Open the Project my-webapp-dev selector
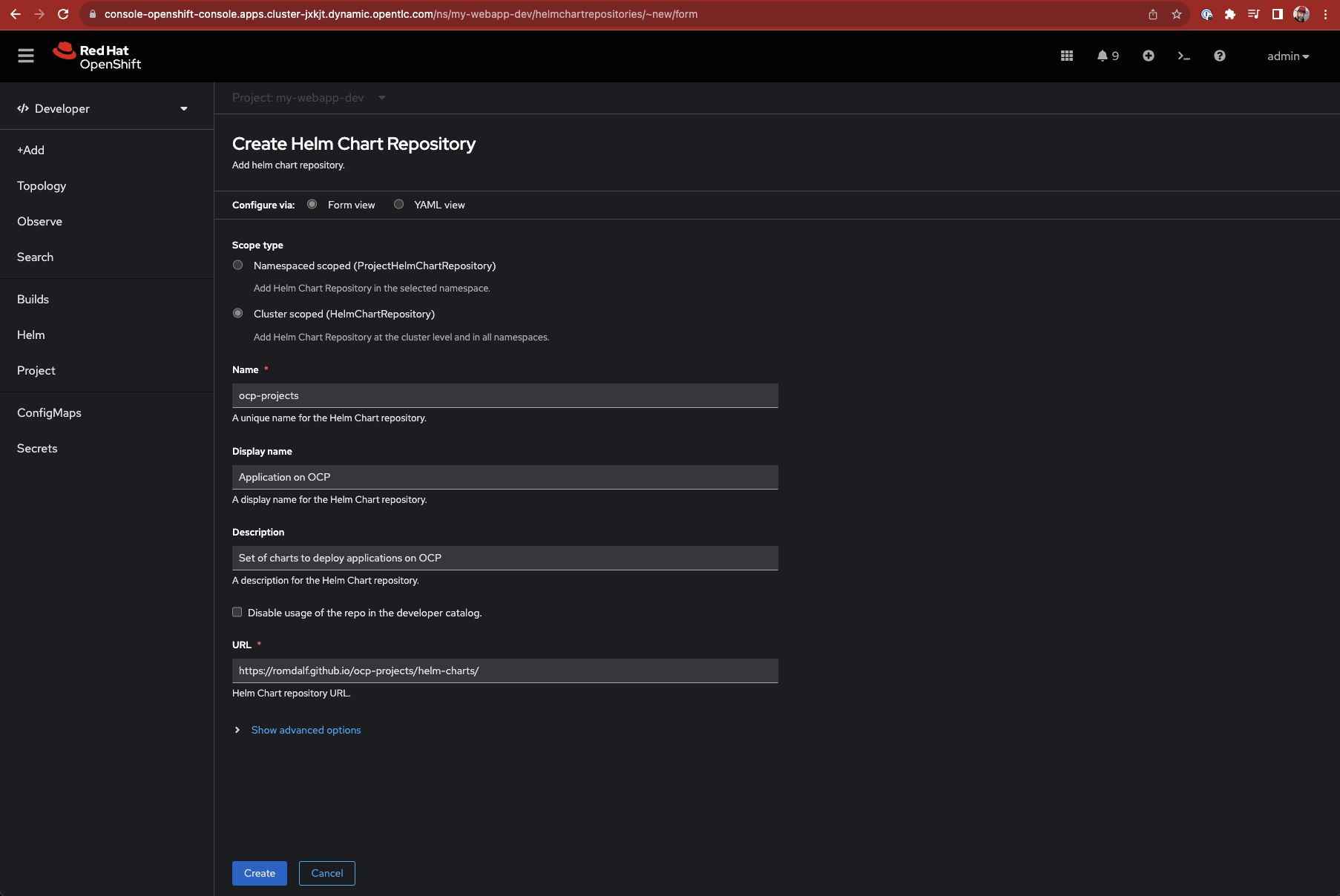The image size is (1340, 896). pos(309,98)
